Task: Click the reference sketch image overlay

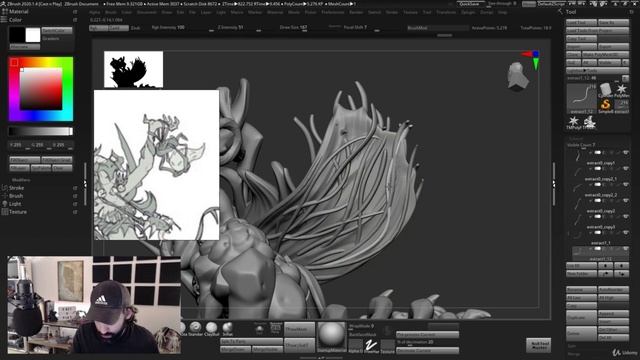Action: coord(157,165)
